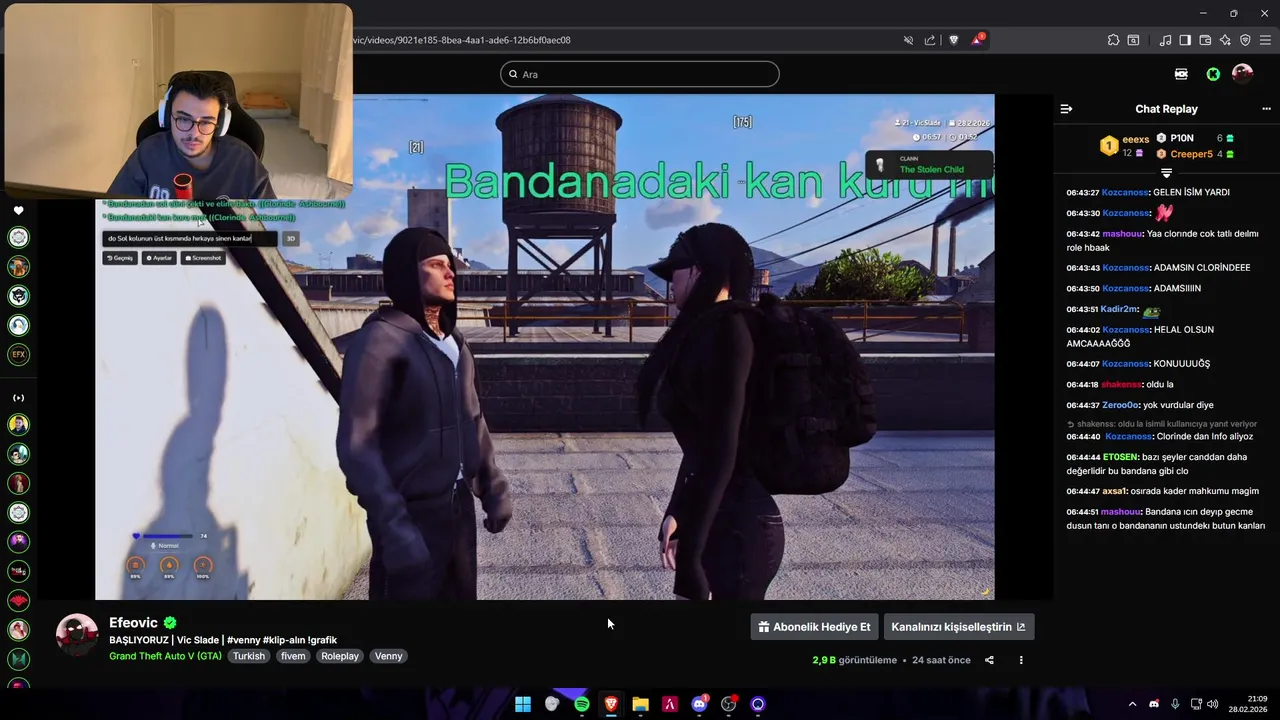
Task: Open the Windows Start button
Action: (x=523, y=704)
